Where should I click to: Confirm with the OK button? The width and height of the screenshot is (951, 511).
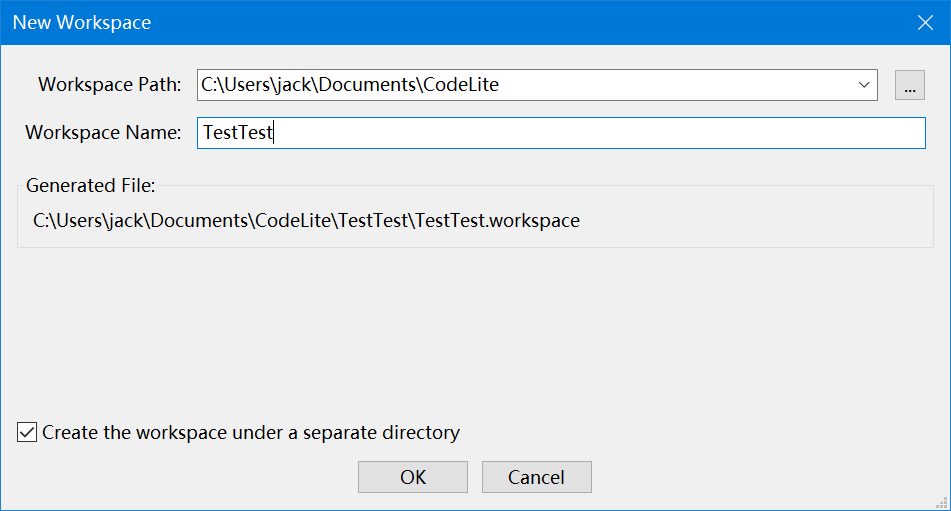tap(413, 477)
